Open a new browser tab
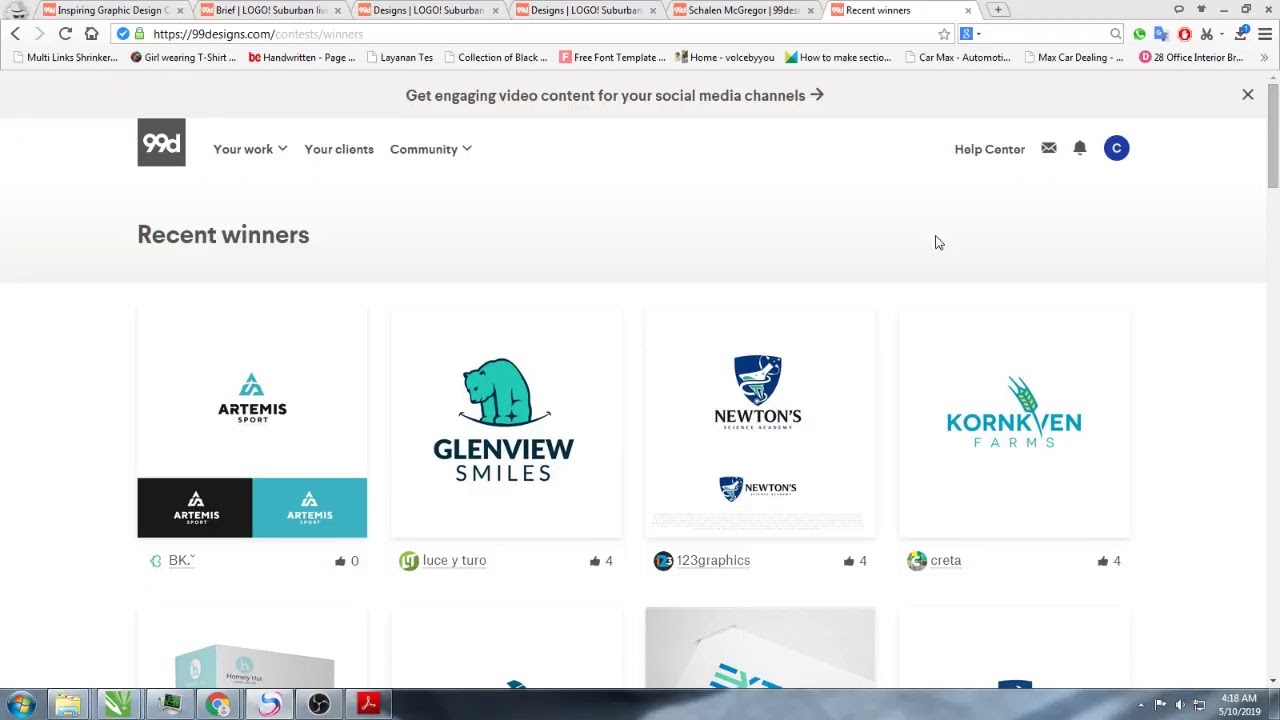1280x720 pixels. click(998, 10)
